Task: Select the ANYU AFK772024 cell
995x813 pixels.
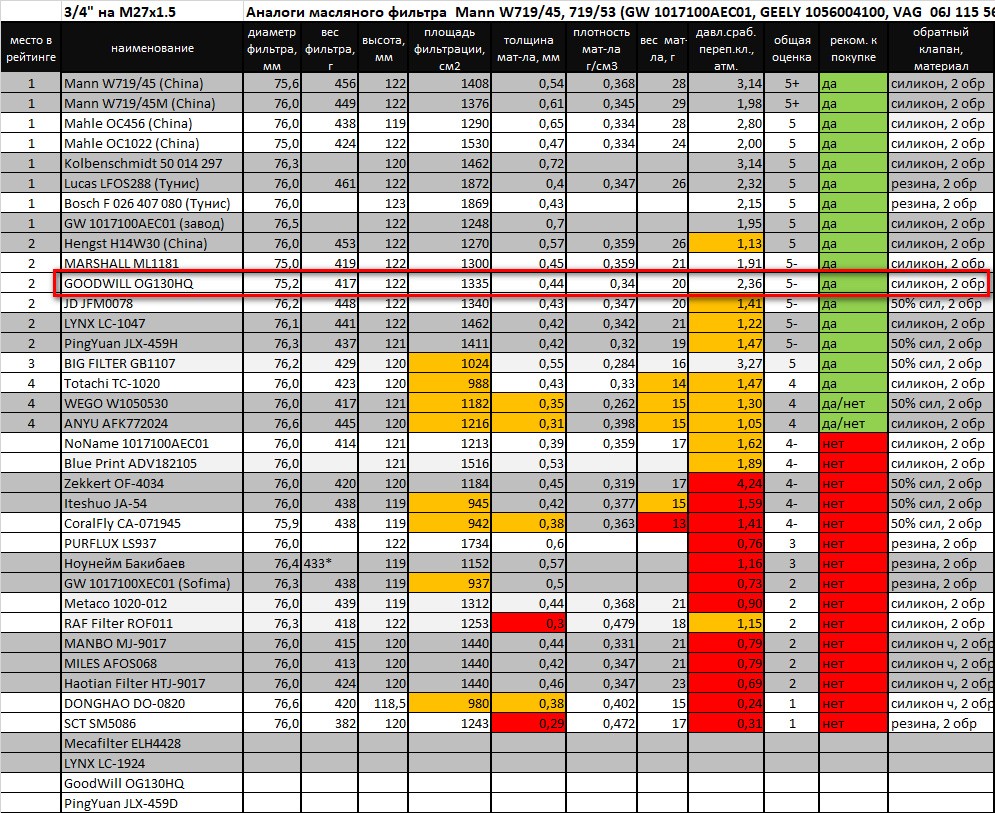Action: [152, 423]
